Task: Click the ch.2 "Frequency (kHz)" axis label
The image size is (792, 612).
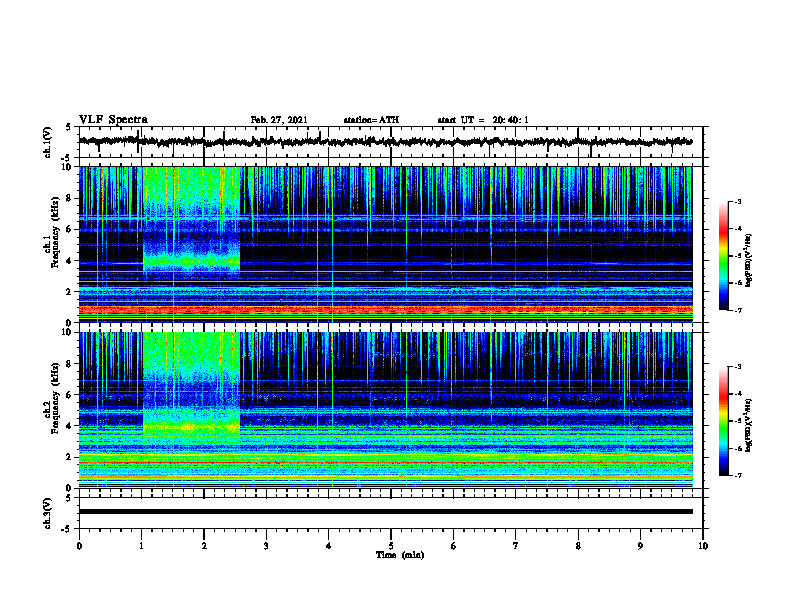Action: [54, 398]
